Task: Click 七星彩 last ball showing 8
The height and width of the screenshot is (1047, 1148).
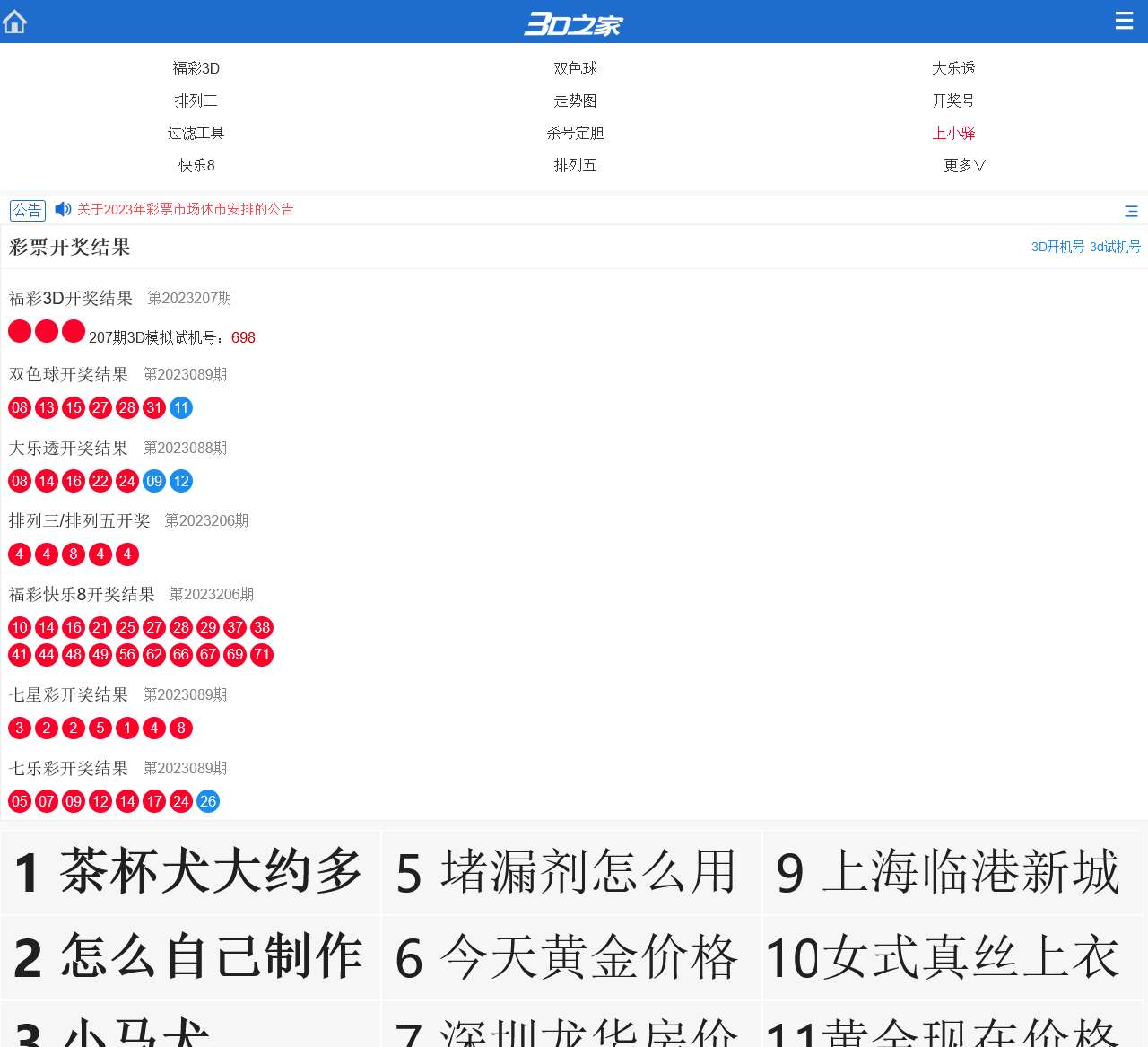Action: (181, 729)
